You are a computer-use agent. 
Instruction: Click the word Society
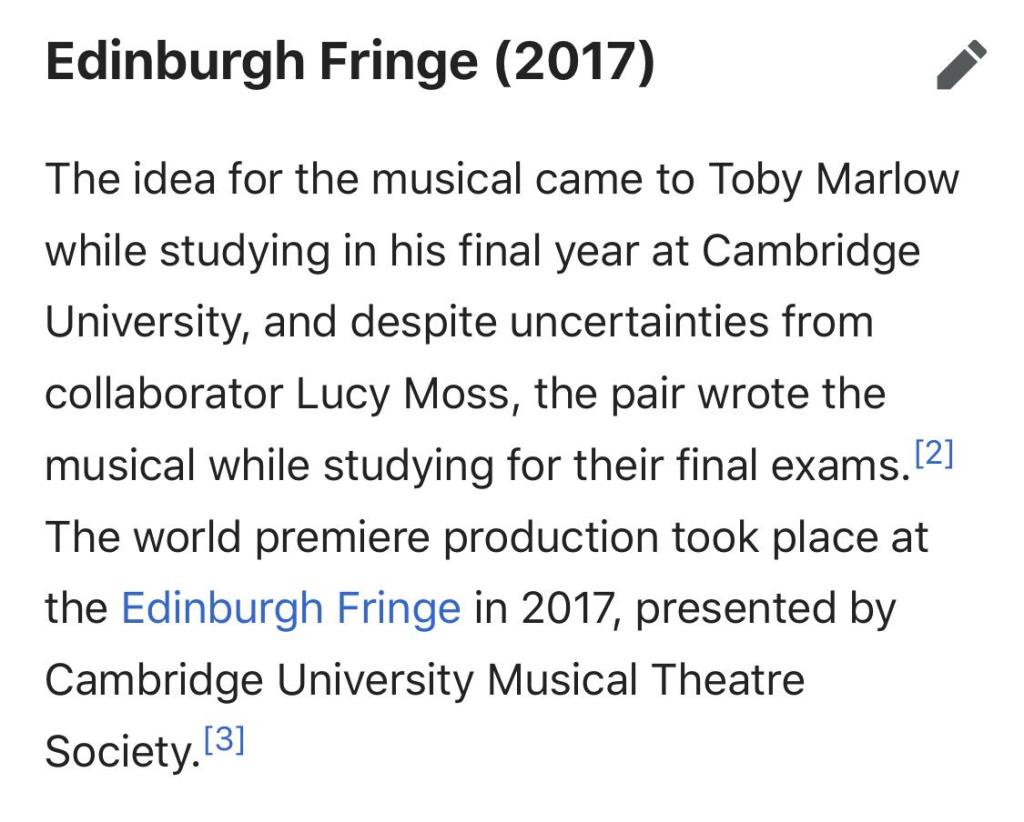[117, 752]
